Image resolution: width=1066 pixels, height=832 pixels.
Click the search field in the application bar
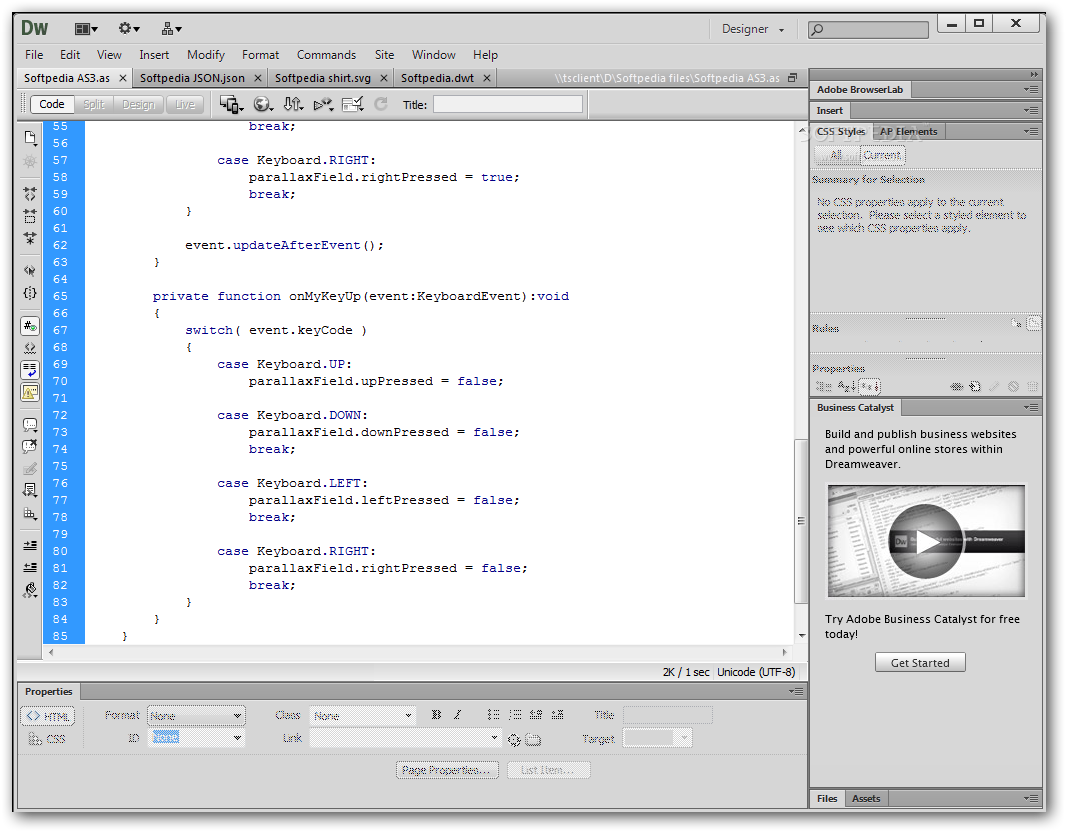click(x=868, y=29)
